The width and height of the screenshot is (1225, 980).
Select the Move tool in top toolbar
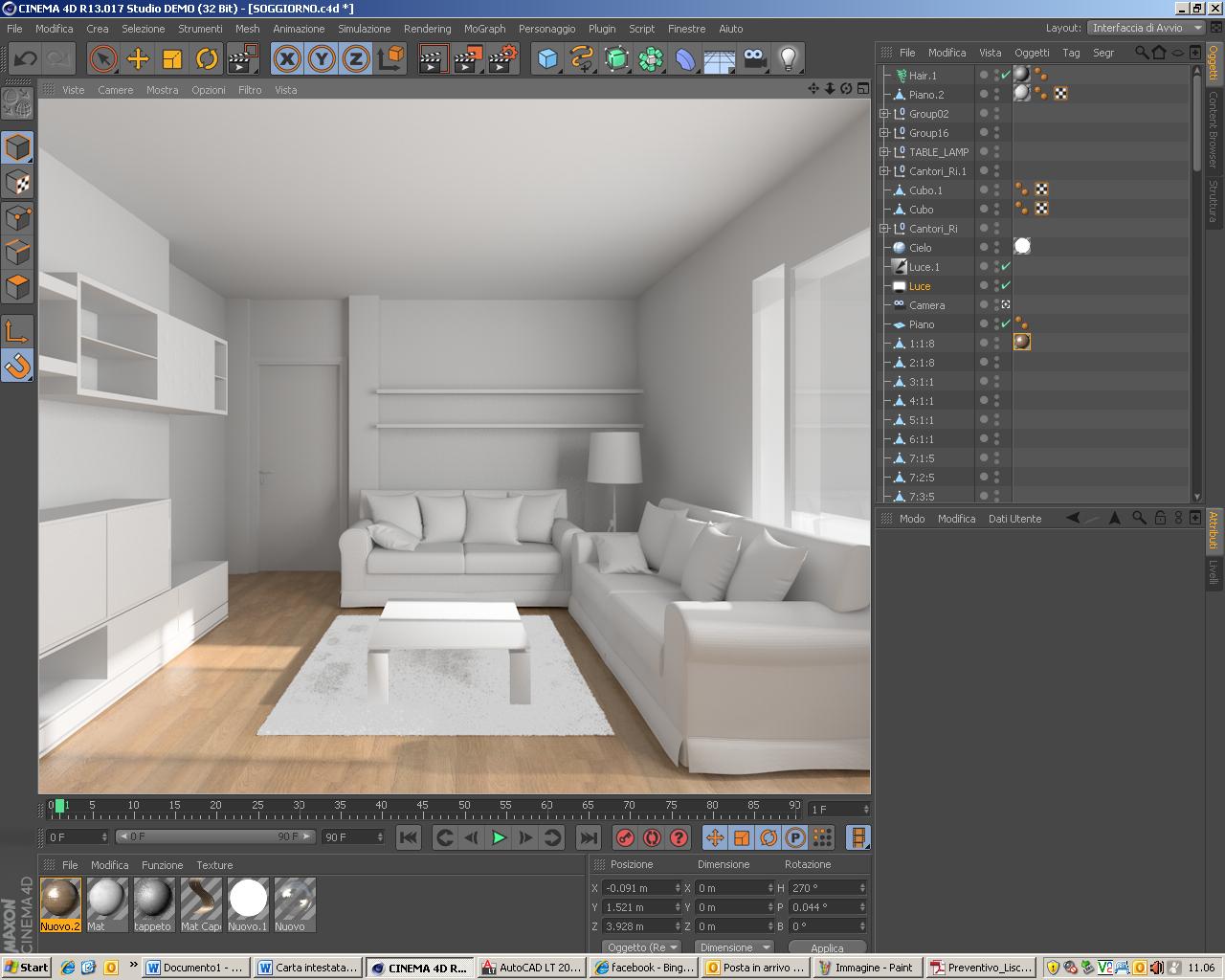(x=138, y=59)
